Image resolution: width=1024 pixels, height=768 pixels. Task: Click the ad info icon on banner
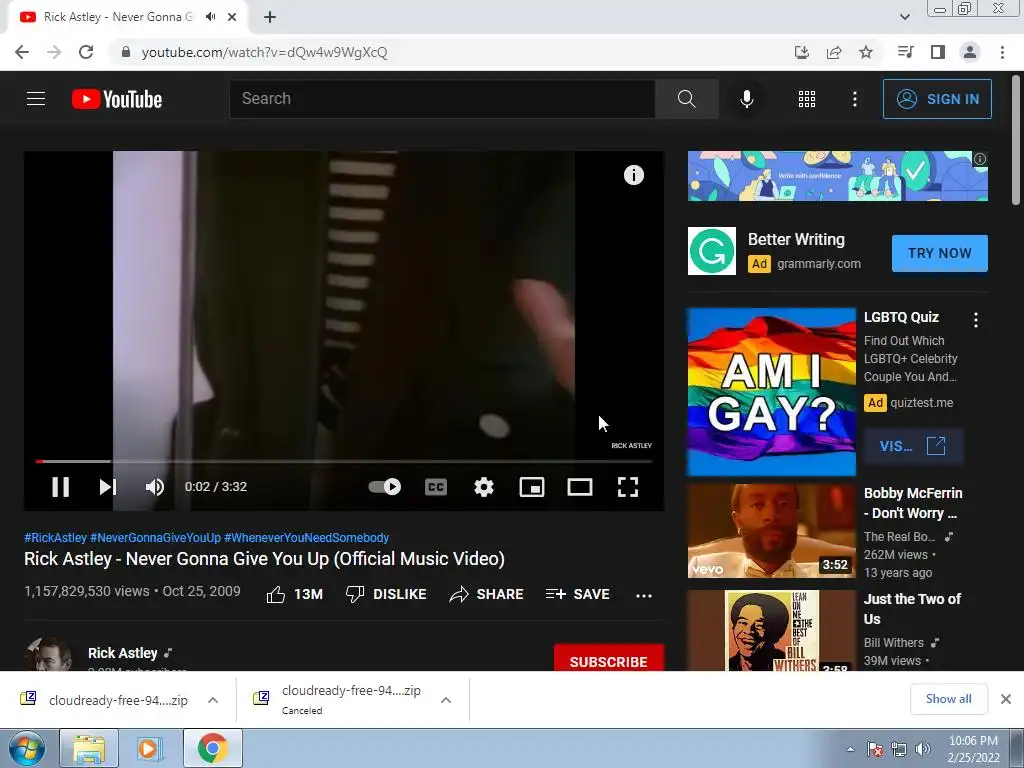(x=980, y=159)
